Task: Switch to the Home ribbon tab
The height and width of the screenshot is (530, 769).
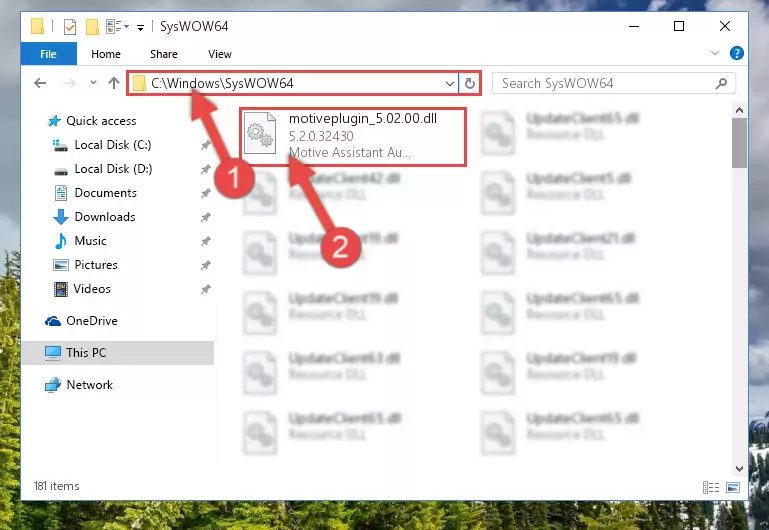Action: [x=106, y=54]
